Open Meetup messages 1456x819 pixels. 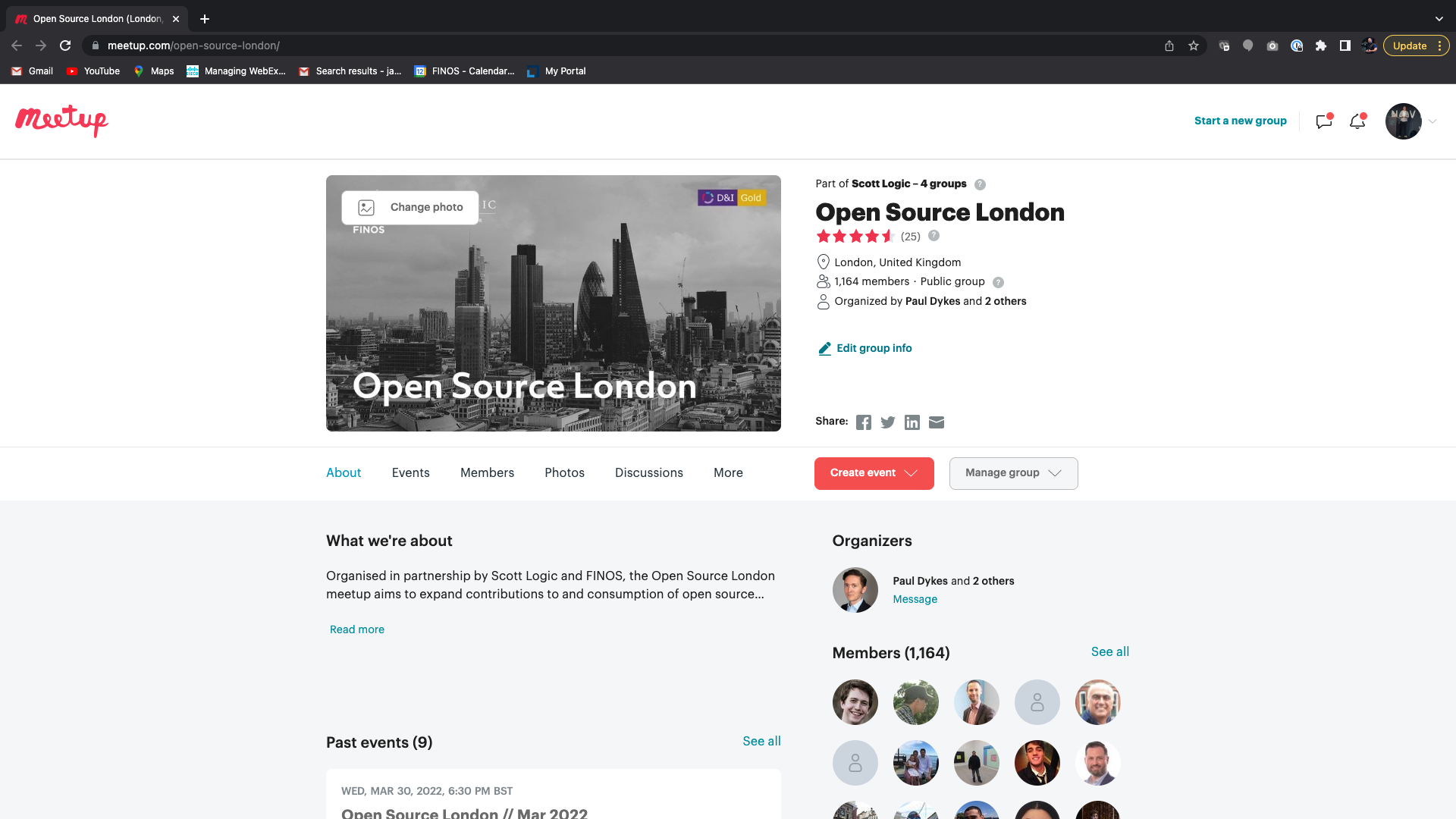click(x=1324, y=121)
